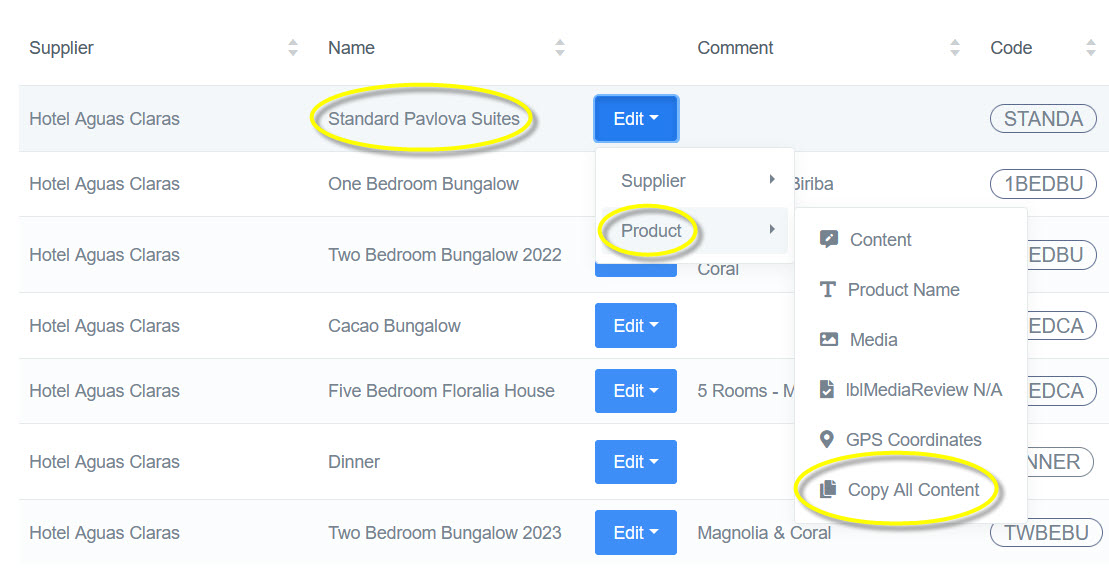Expand the Product submenu

coord(696,231)
